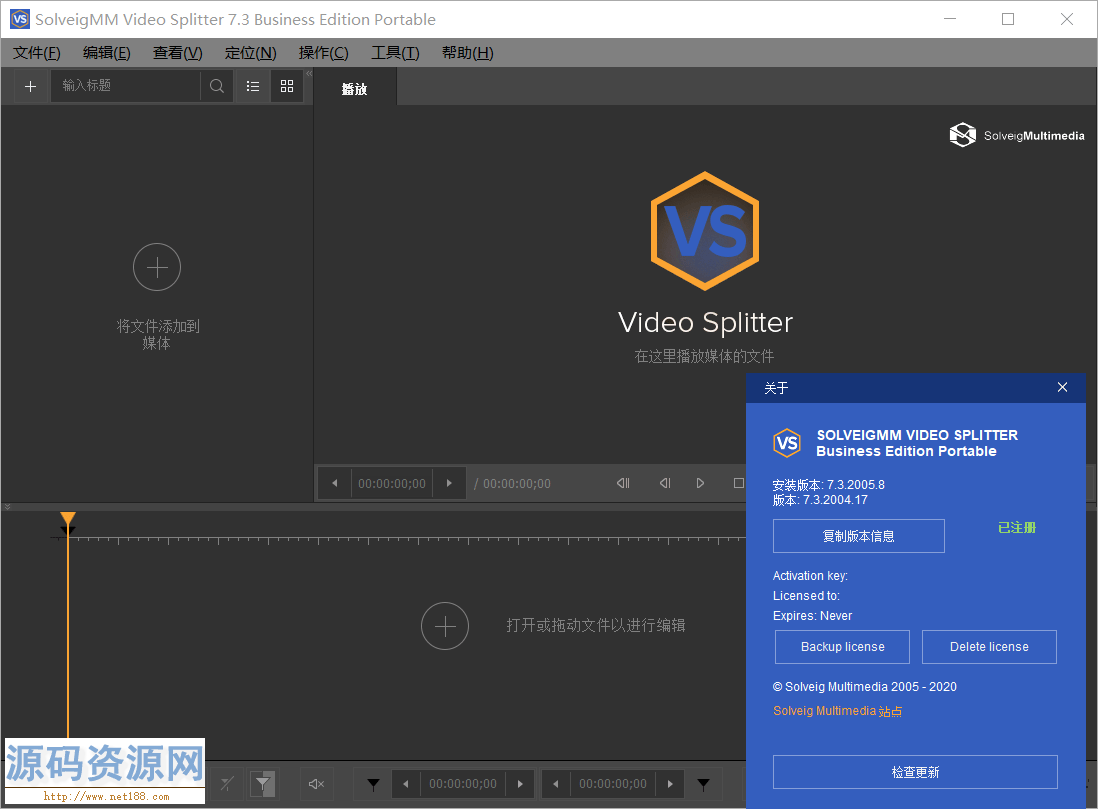Decrease start marker time with left arrow
Screen dimensions: 1098x809
tap(405, 784)
